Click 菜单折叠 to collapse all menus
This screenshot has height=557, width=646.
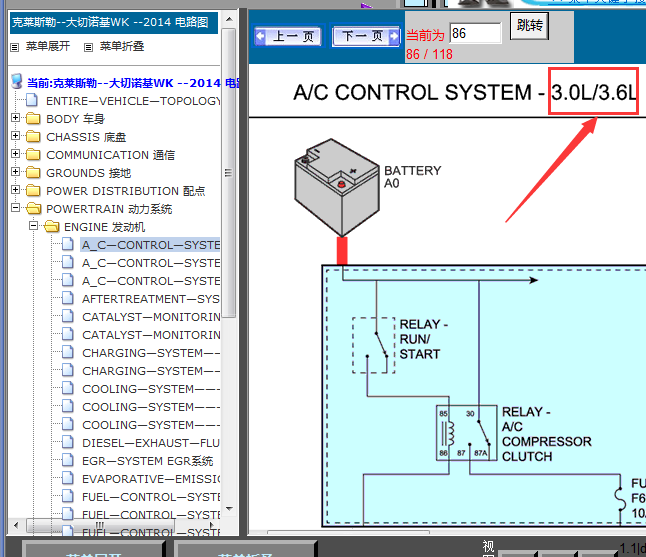click(122, 46)
